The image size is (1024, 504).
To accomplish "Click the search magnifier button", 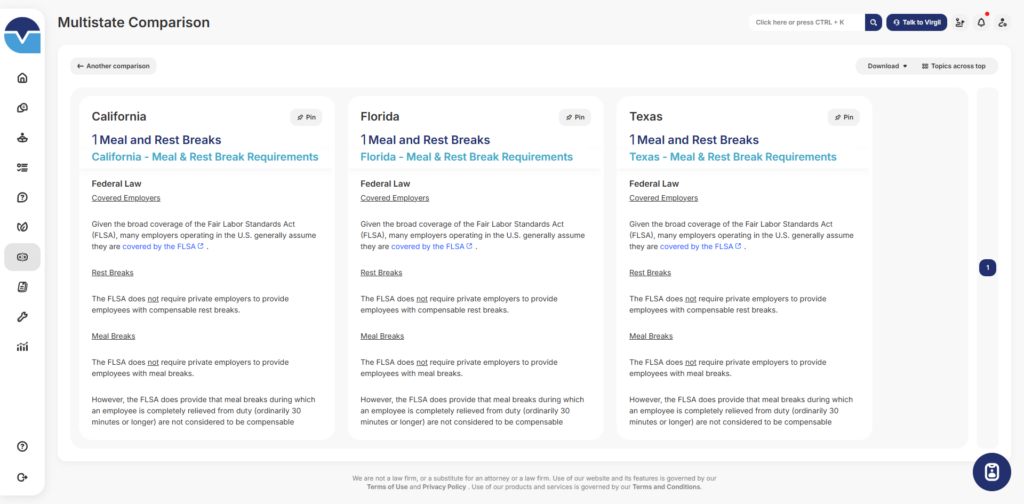I will (x=873, y=22).
